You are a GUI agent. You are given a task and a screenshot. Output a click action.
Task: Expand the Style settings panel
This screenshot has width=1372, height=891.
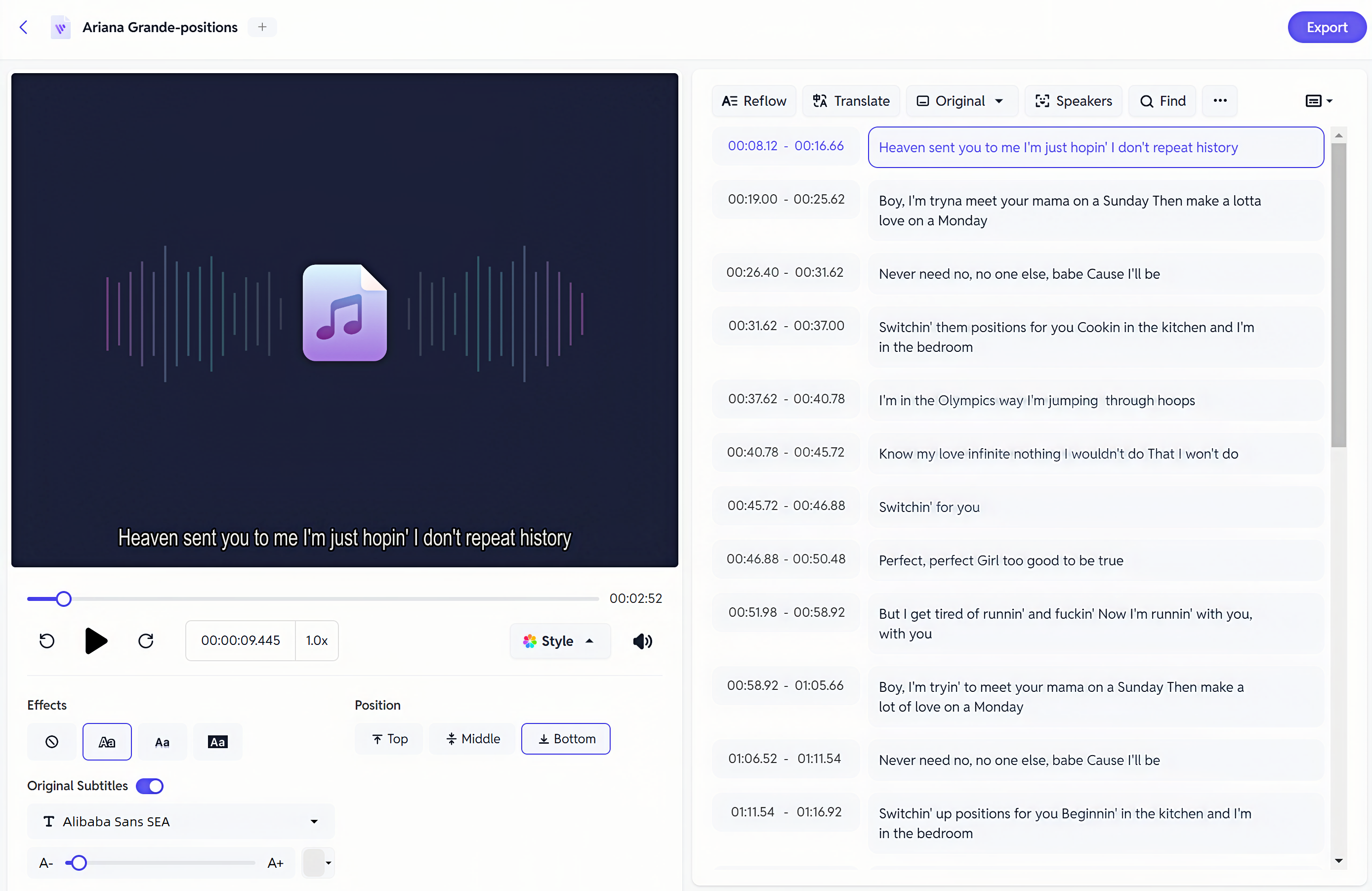tap(557, 641)
